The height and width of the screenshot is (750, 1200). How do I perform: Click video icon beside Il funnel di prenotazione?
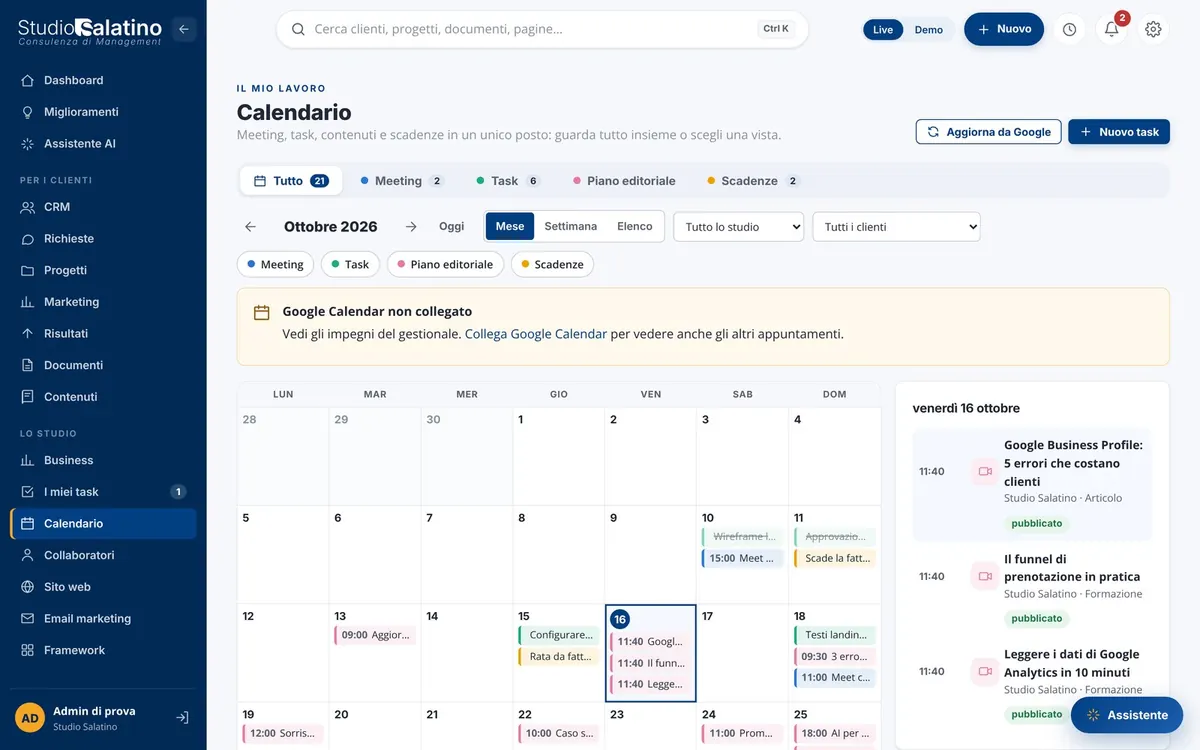985,576
